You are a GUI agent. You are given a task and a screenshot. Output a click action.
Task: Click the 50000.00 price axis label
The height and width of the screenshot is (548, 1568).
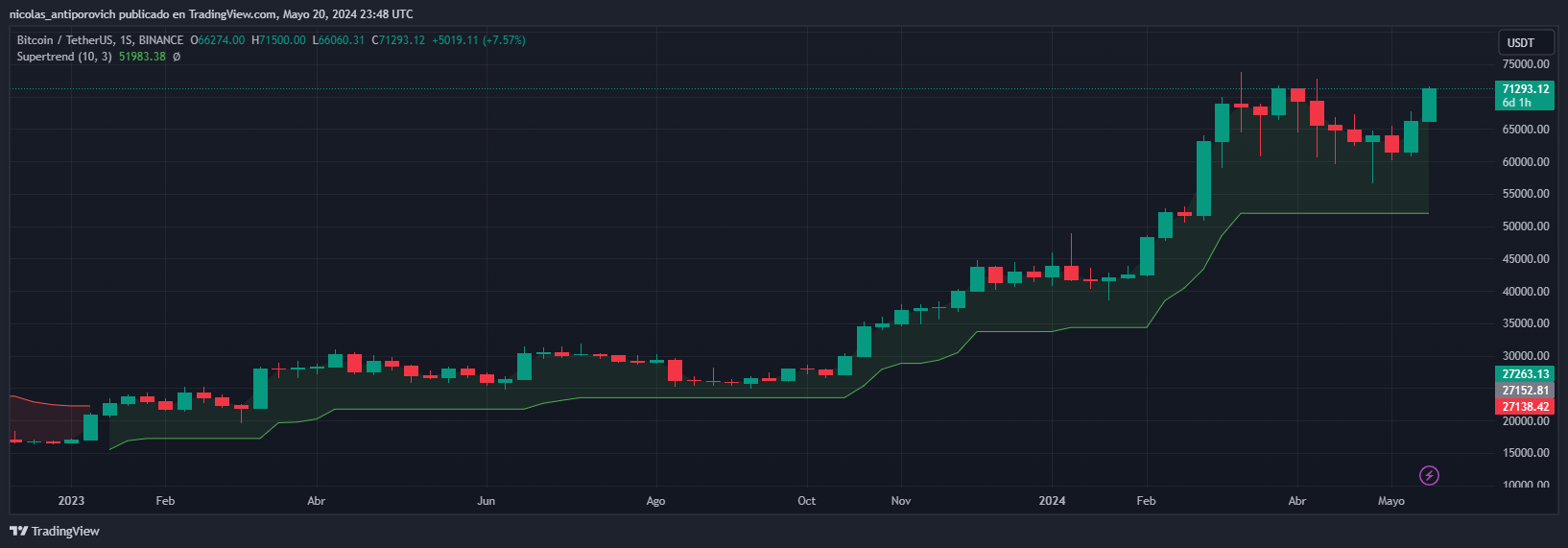point(1526,226)
